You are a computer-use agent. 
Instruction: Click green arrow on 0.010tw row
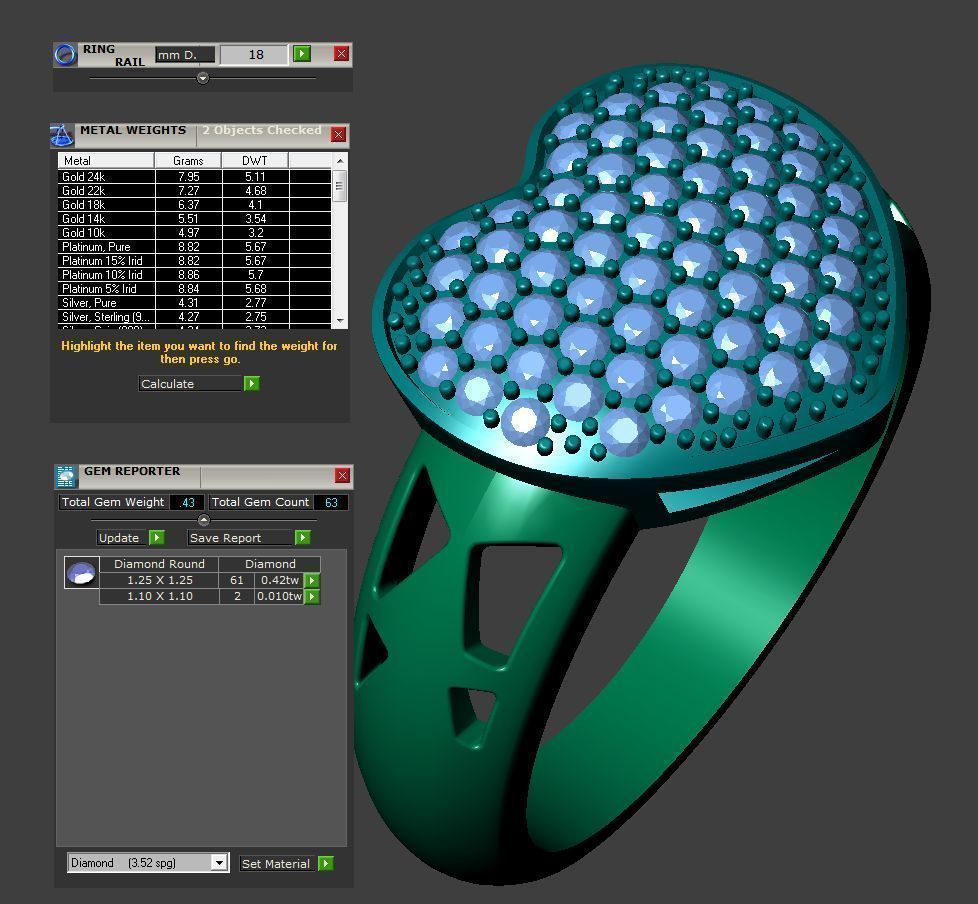[312, 596]
